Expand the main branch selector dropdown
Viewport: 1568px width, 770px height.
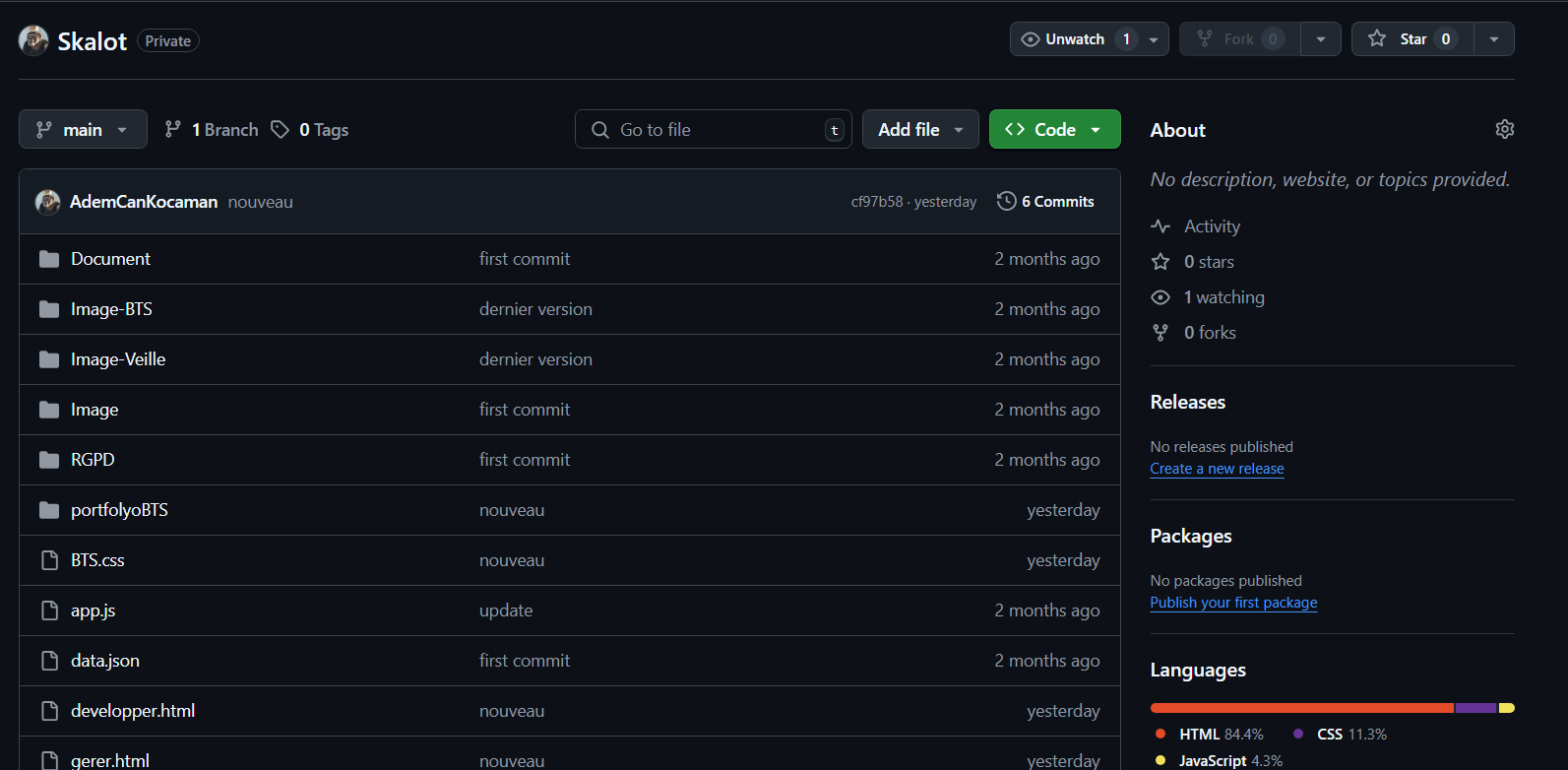pyautogui.click(x=83, y=129)
